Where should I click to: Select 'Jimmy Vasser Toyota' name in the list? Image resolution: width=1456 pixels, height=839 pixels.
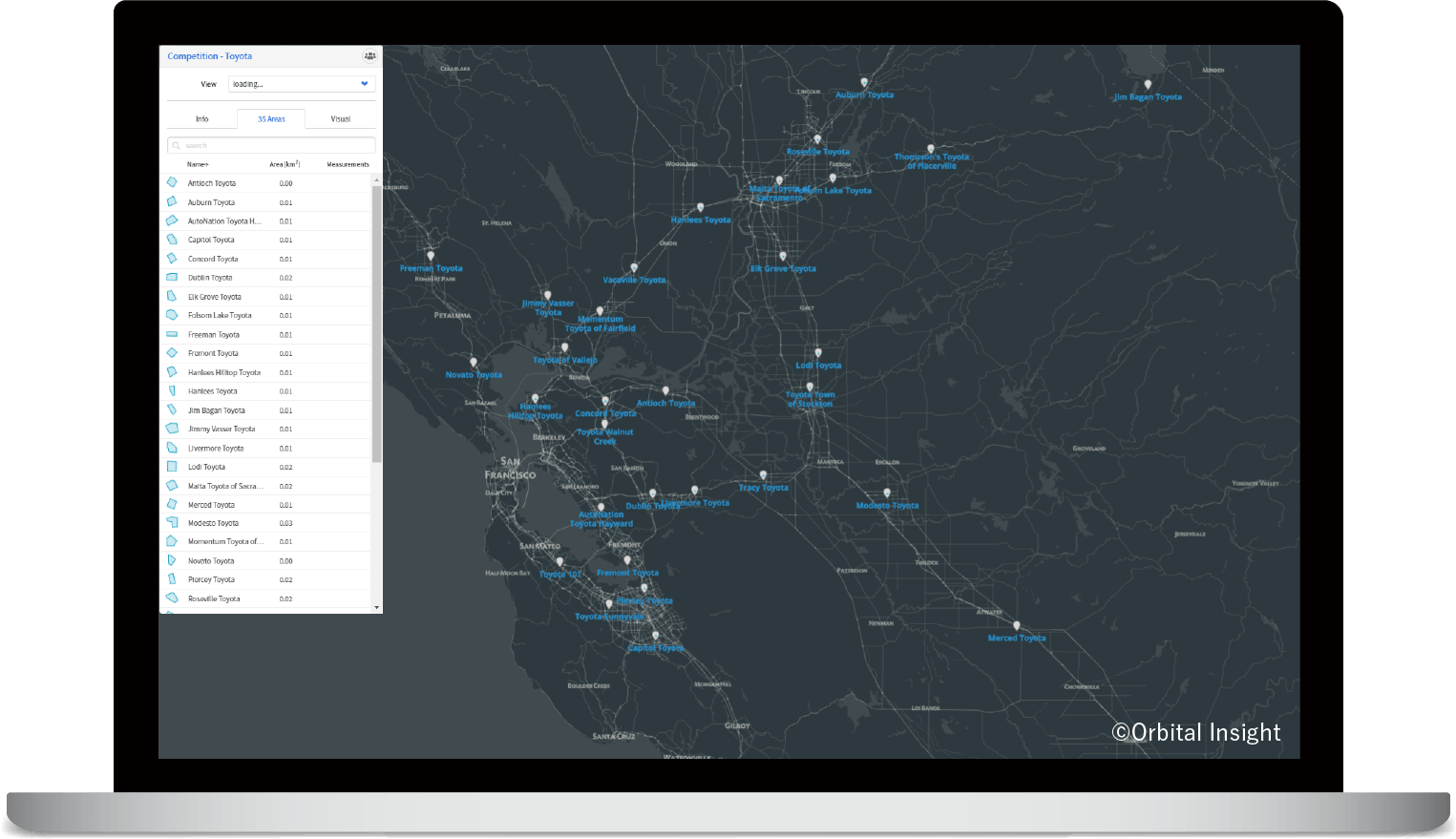[x=222, y=430]
